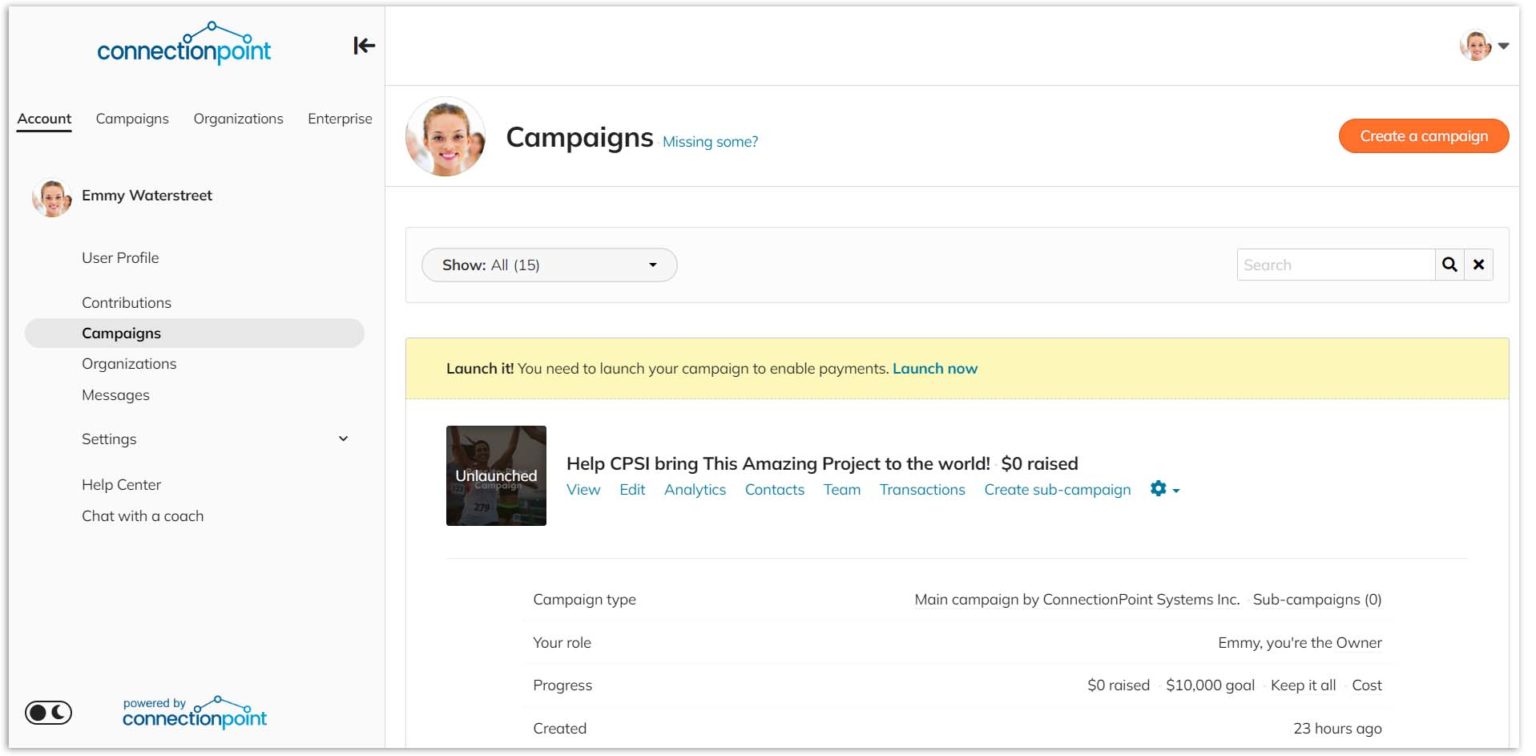Open Analytics for the campaign

[x=695, y=490]
